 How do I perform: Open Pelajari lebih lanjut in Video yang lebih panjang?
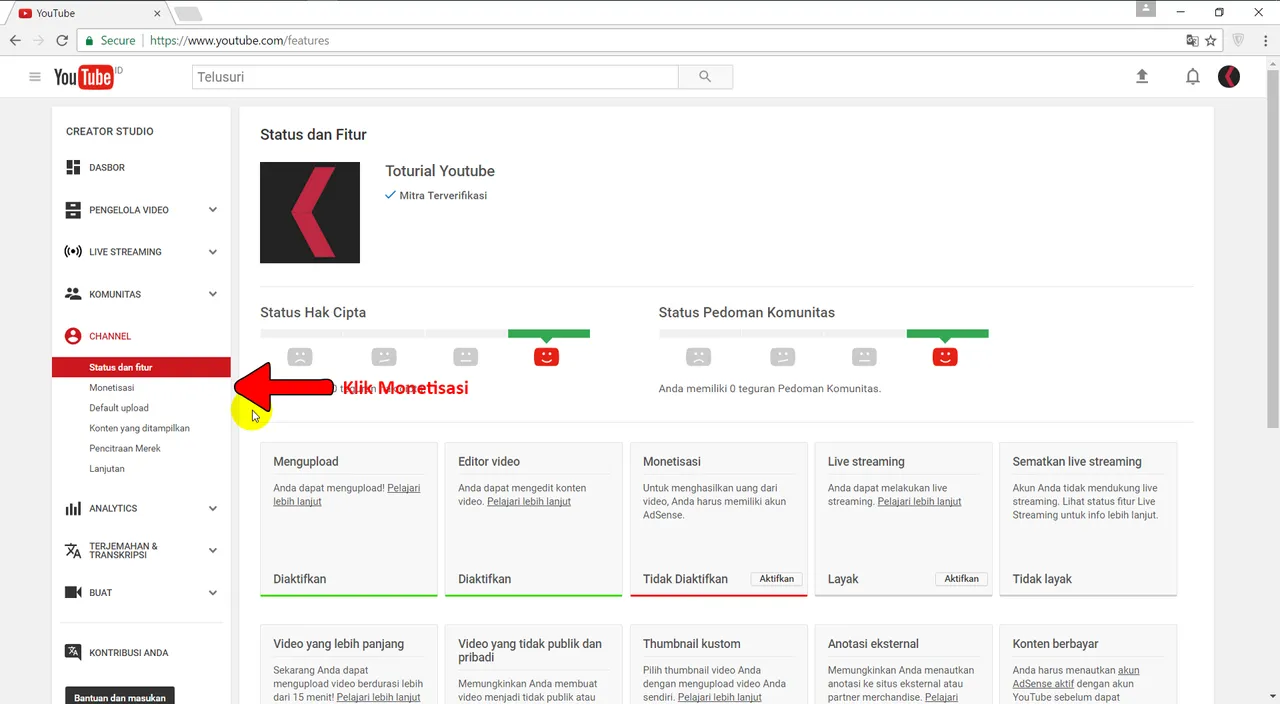(378, 697)
